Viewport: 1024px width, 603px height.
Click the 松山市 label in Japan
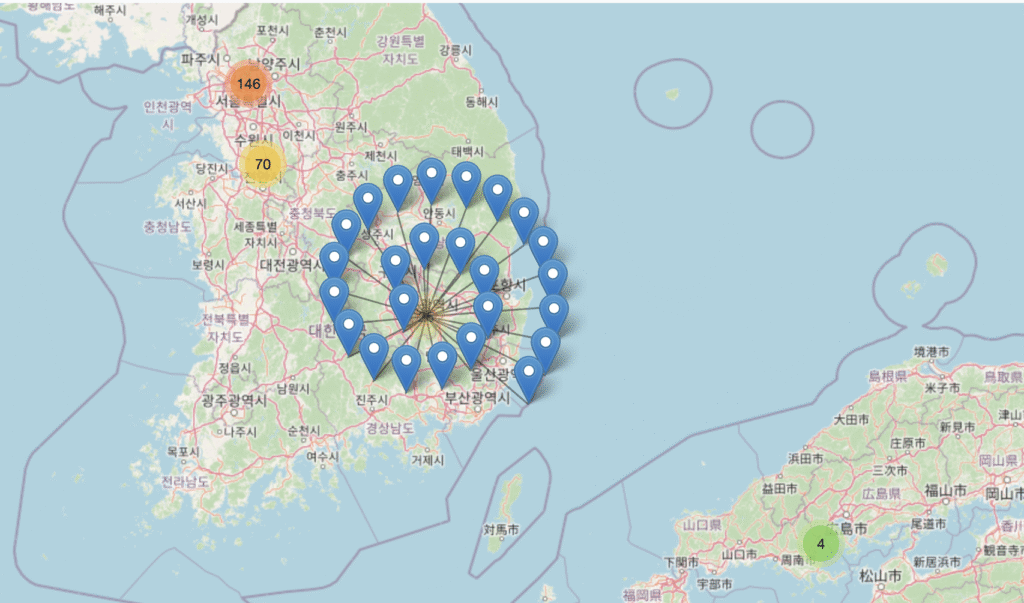[879, 576]
